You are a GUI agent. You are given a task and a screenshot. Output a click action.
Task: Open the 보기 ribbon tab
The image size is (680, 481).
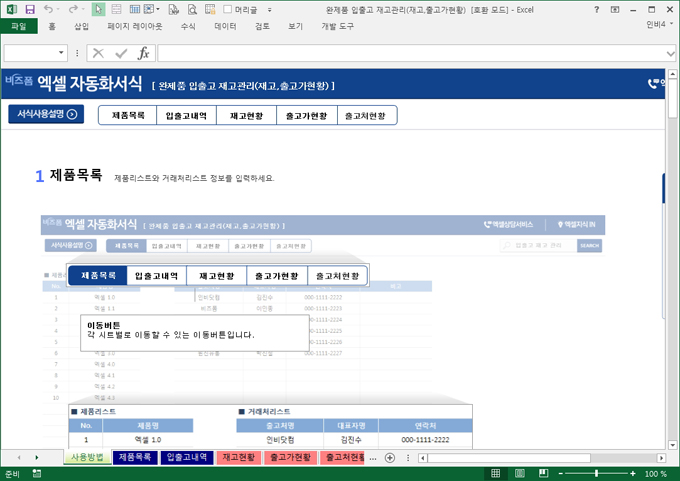295,26
